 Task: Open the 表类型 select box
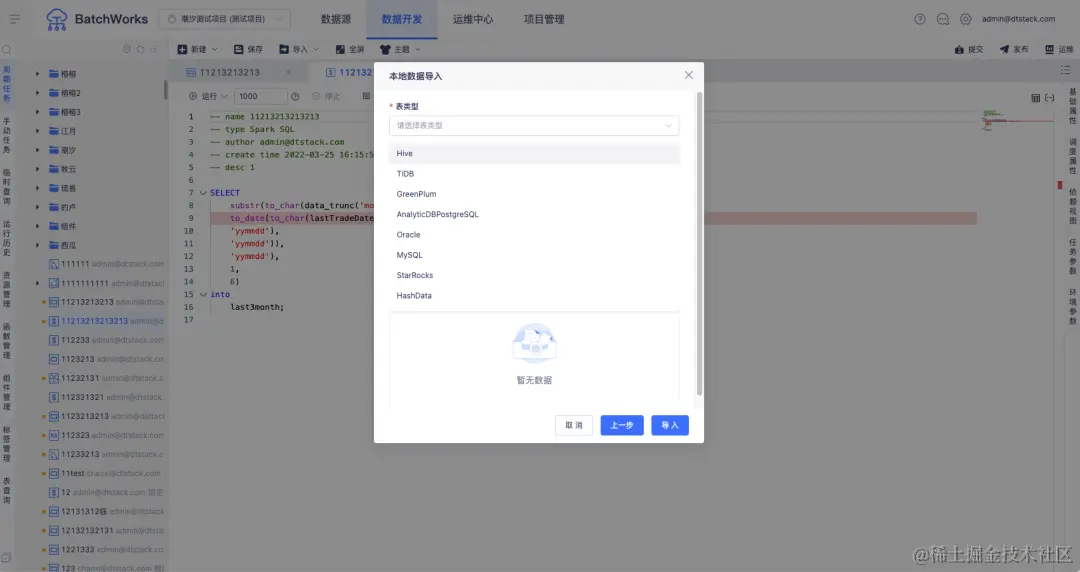pos(534,125)
